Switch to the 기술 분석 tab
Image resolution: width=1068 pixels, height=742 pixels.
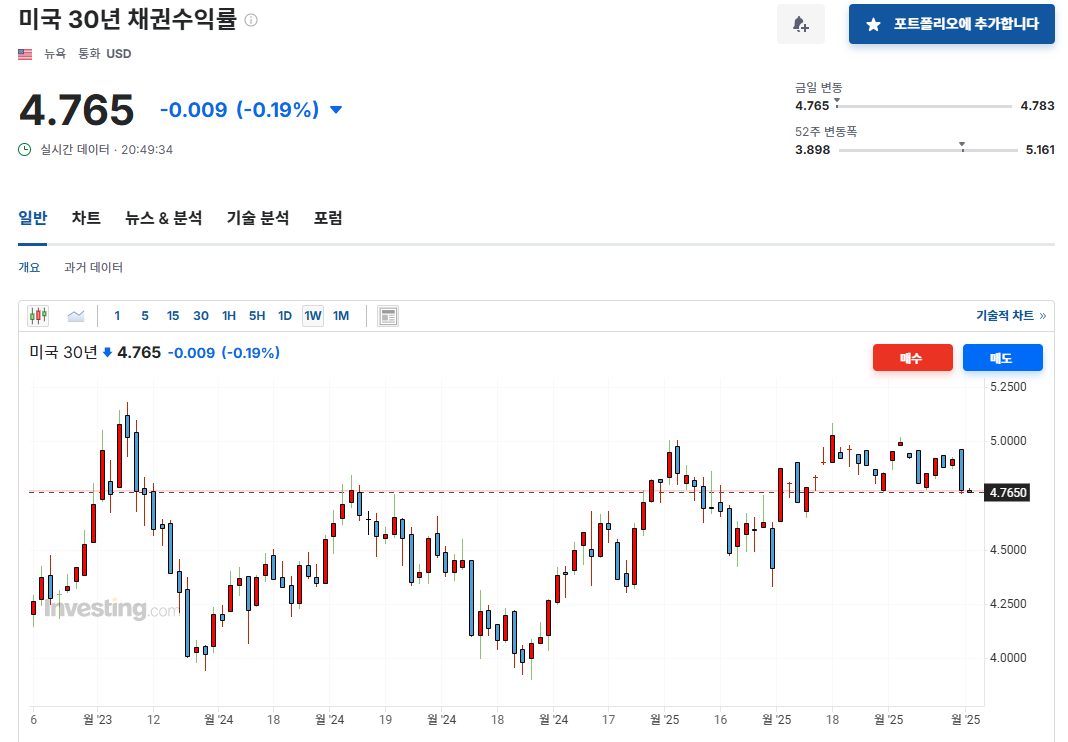[x=258, y=218]
